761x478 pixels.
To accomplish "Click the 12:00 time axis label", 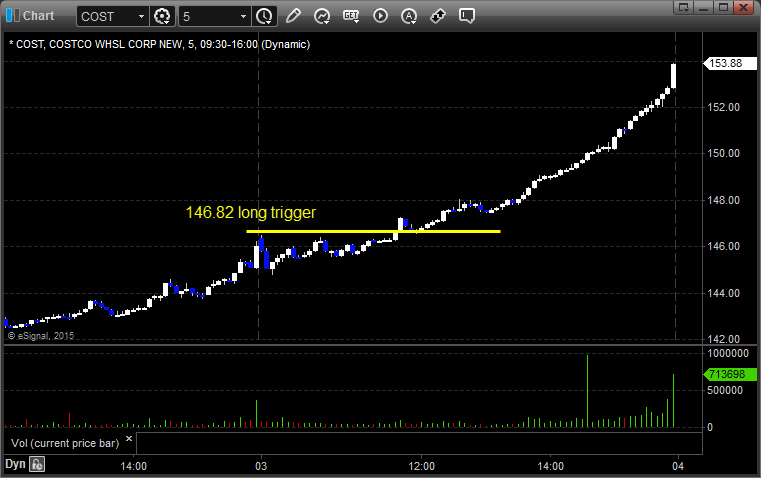I will coord(421,466).
